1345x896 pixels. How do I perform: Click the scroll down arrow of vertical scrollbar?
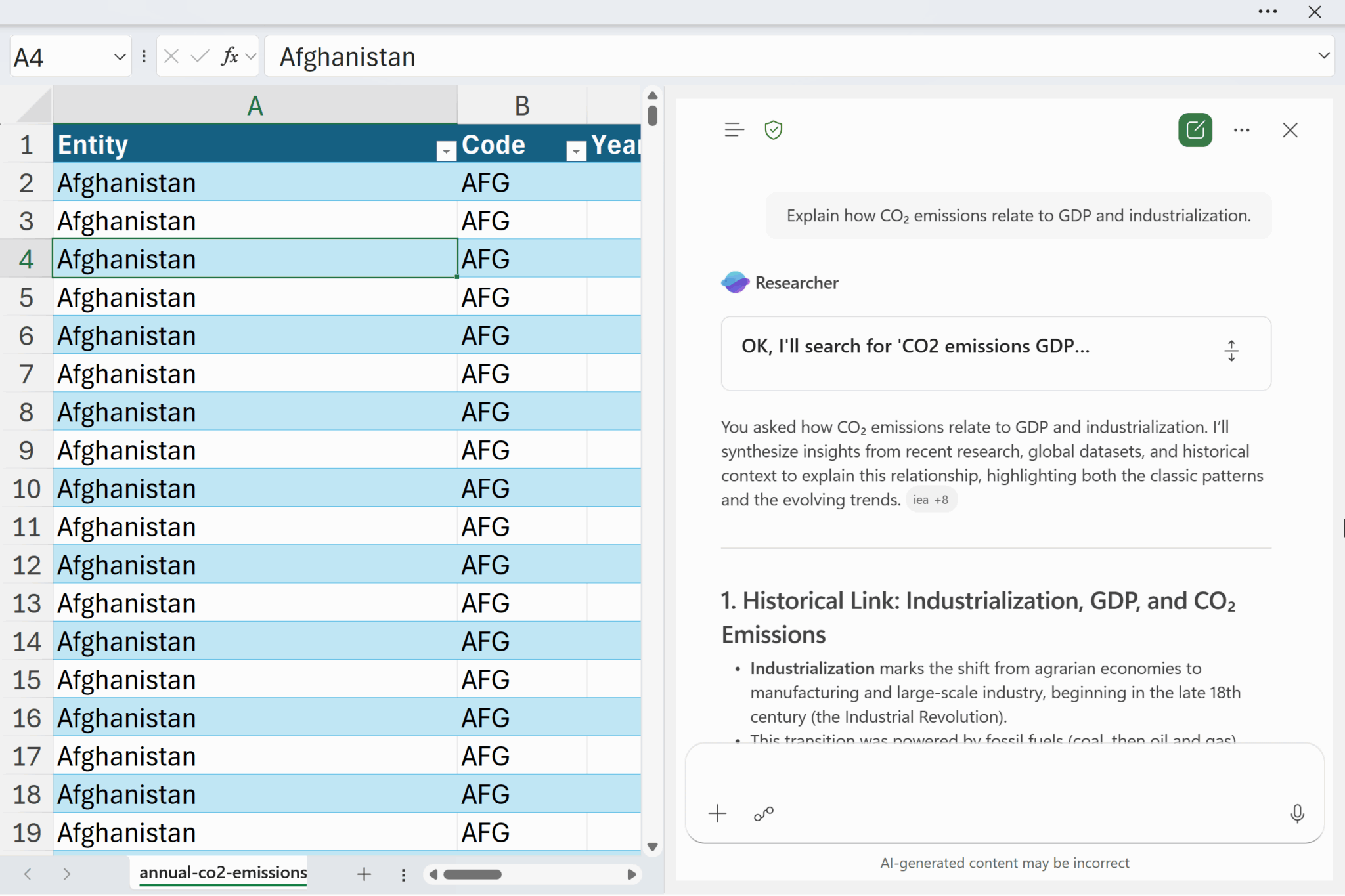pyautogui.click(x=652, y=847)
